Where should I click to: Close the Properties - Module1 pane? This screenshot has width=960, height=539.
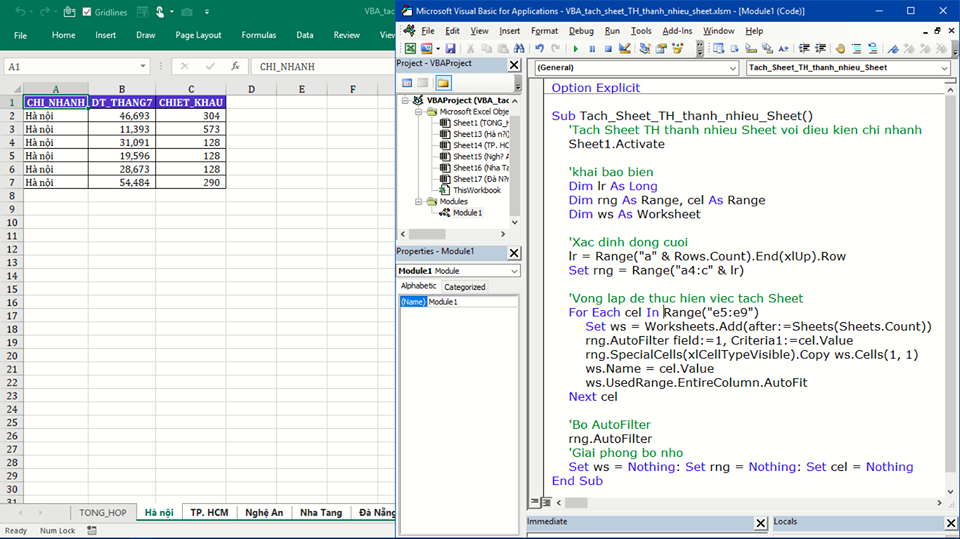click(514, 252)
